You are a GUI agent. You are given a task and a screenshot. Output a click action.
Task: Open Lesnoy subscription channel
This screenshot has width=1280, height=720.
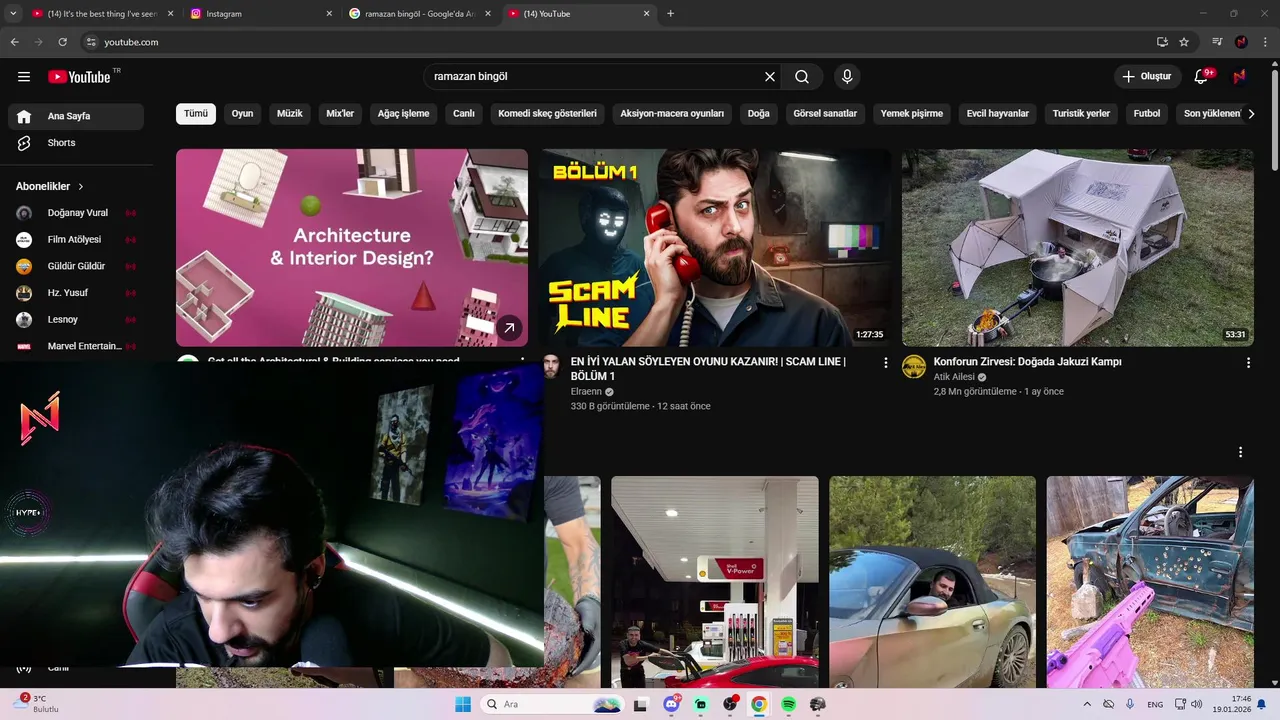(x=76, y=320)
